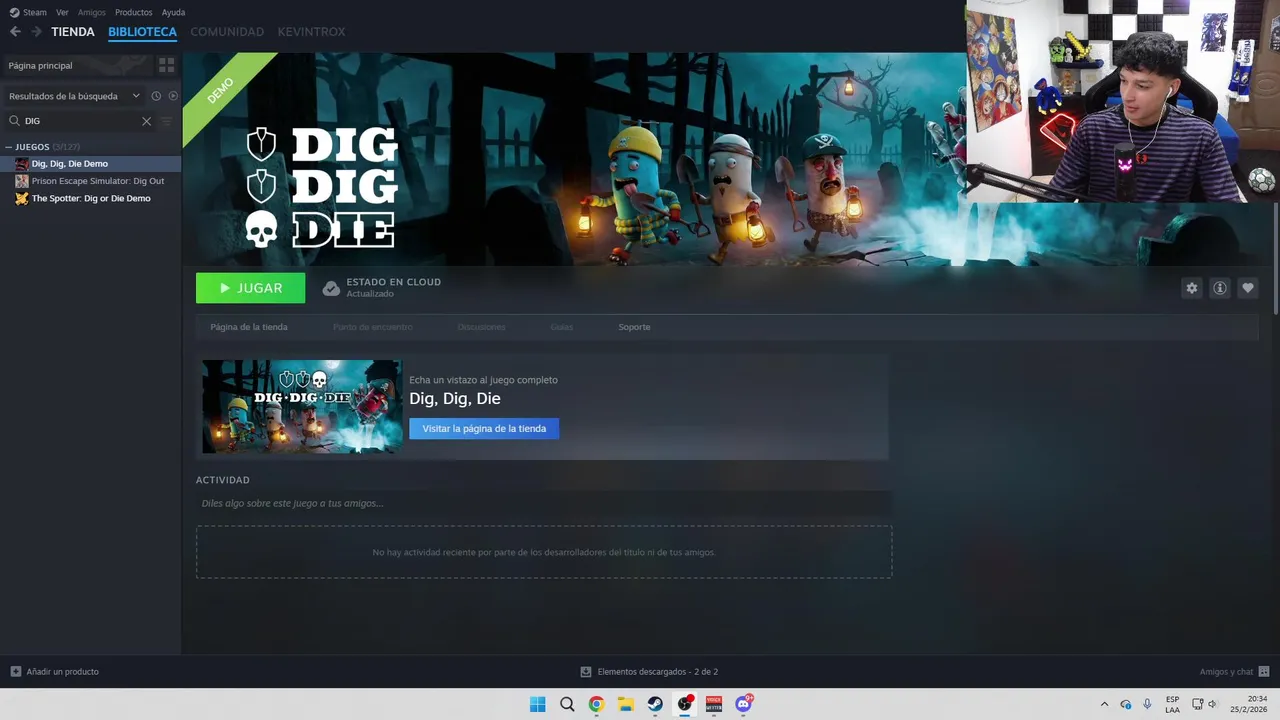Go back with the left arrow

pos(15,32)
